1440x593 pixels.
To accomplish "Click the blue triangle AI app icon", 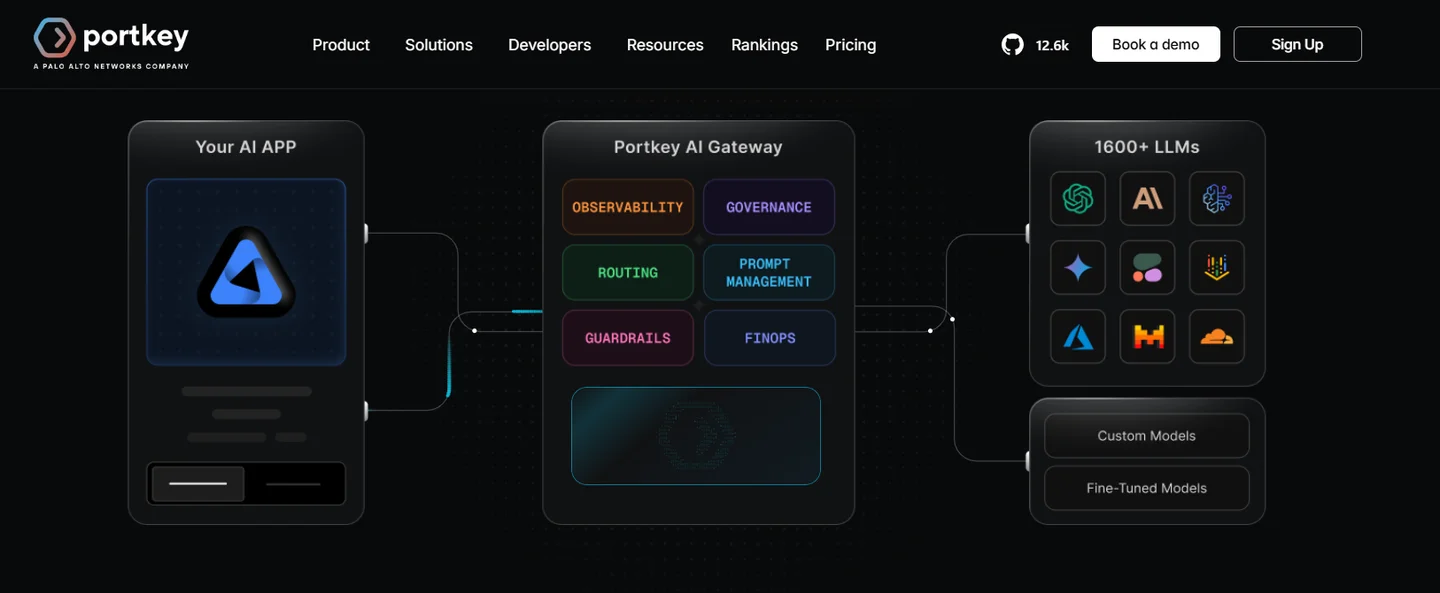I will (246, 272).
